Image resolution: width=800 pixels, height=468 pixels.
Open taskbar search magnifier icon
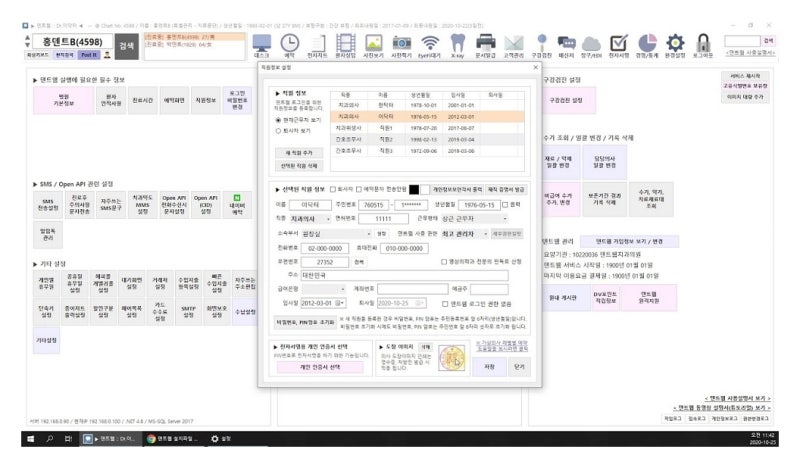tap(50, 438)
